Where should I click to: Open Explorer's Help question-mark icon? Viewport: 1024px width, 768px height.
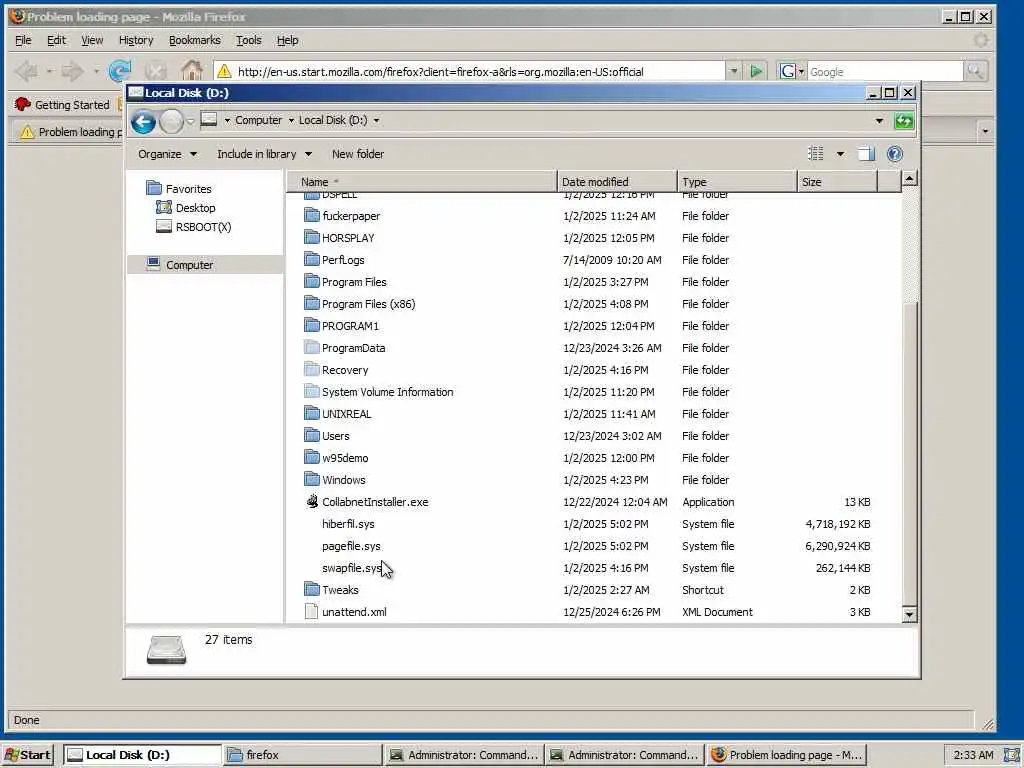(895, 154)
